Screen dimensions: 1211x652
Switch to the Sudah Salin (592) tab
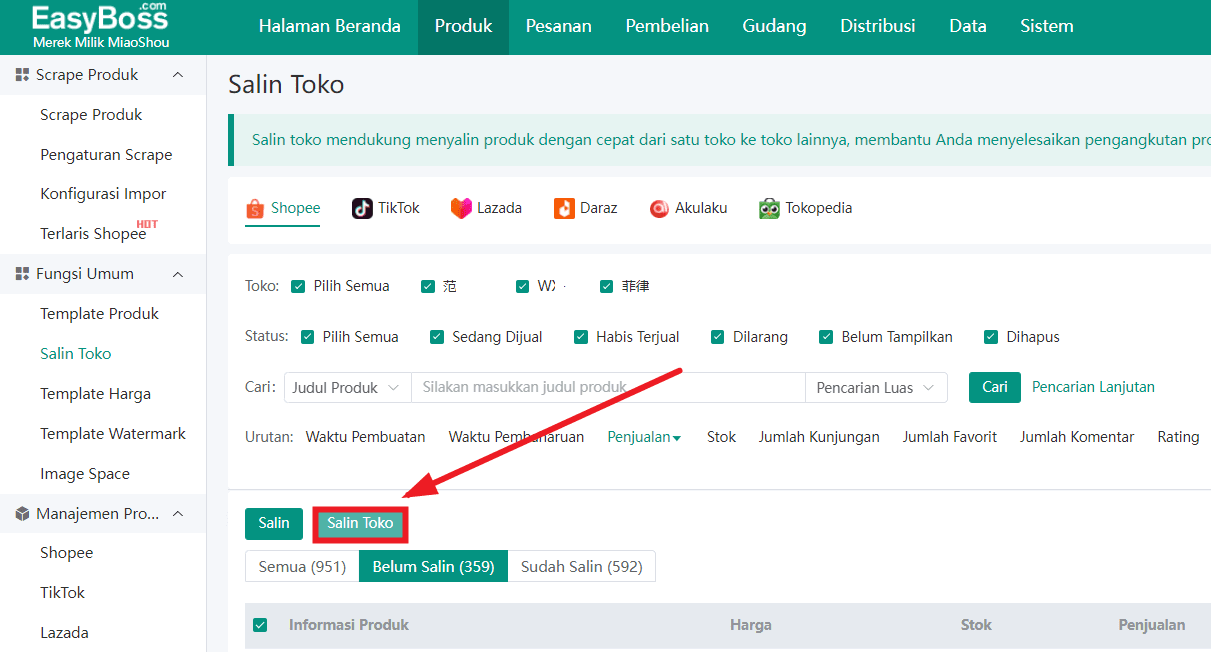[581, 566]
